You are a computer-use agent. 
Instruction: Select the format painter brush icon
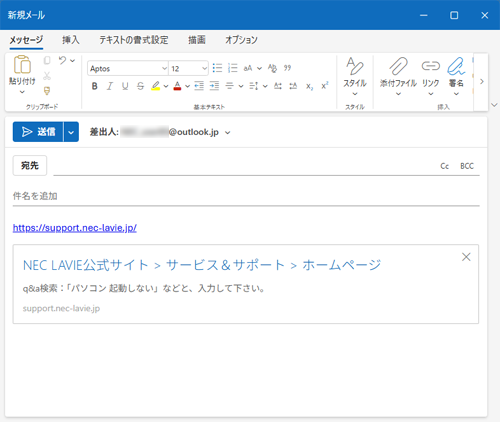(x=47, y=91)
